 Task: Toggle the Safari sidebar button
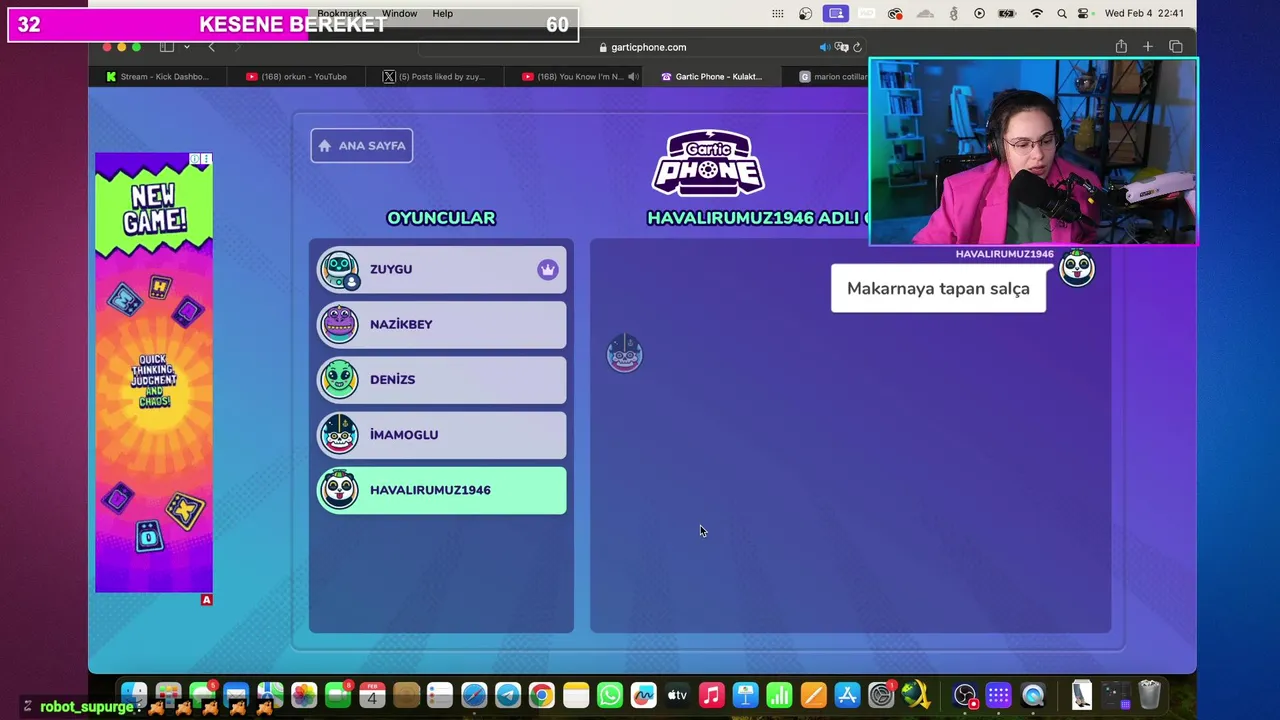pyautogui.click(x=167, y=47)
